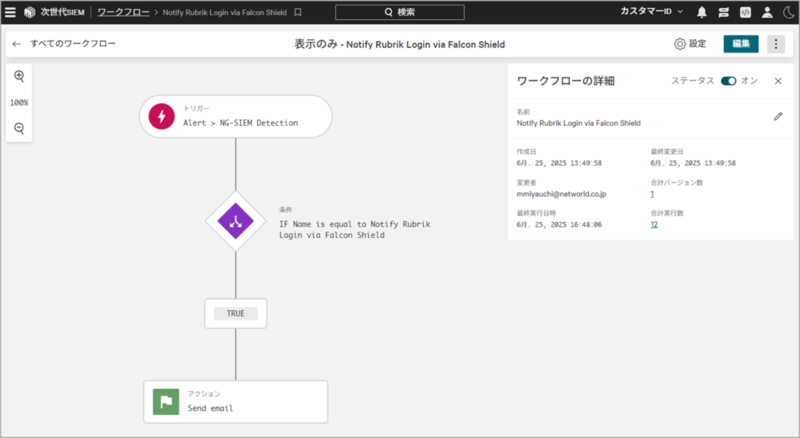Zoom in on the workflow canvas
Image resolution: width=800 pixels, height=438 pixels.
pos(19,76)
